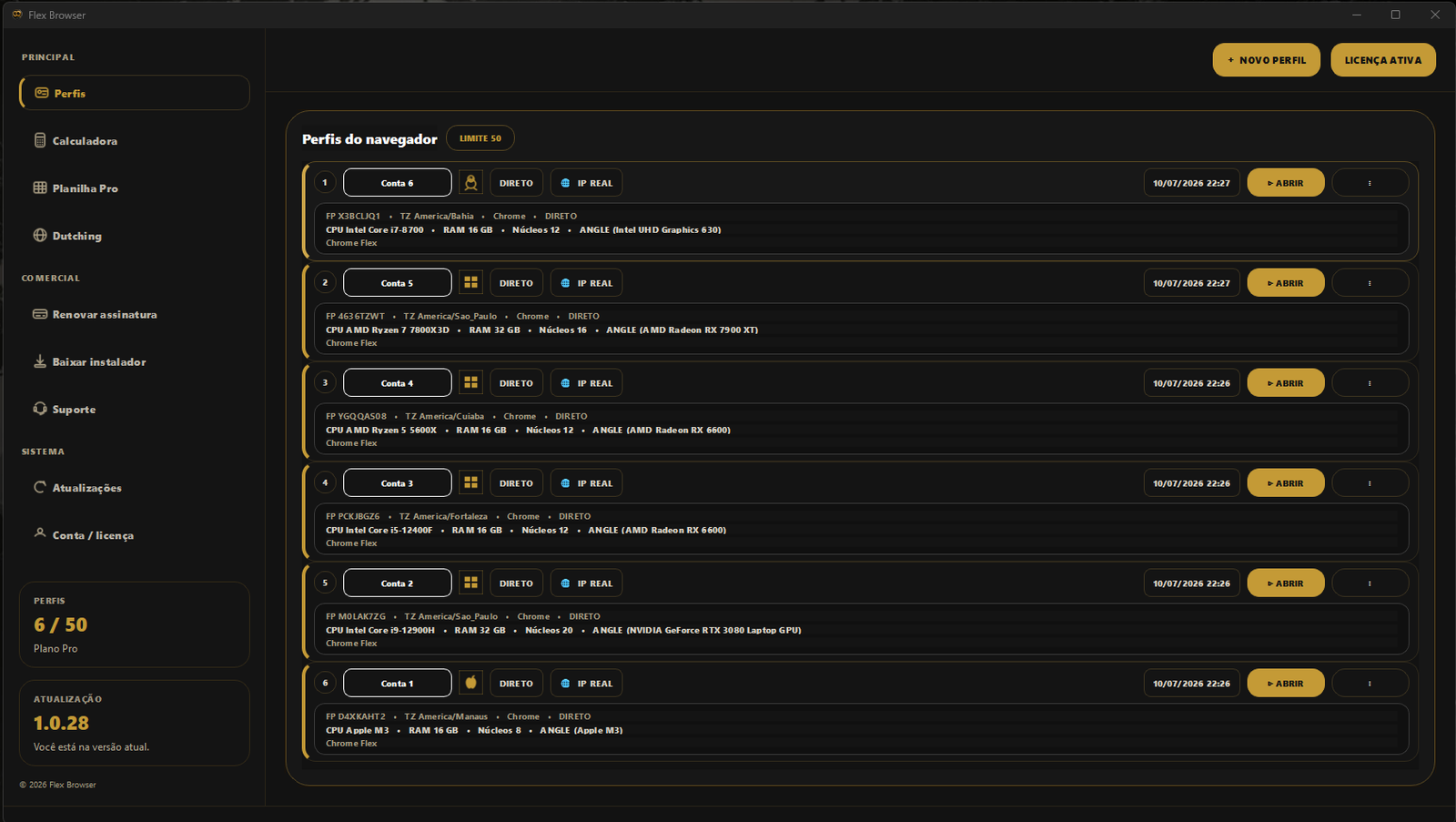Click the LIMITE 50 badge

(480, 138)
